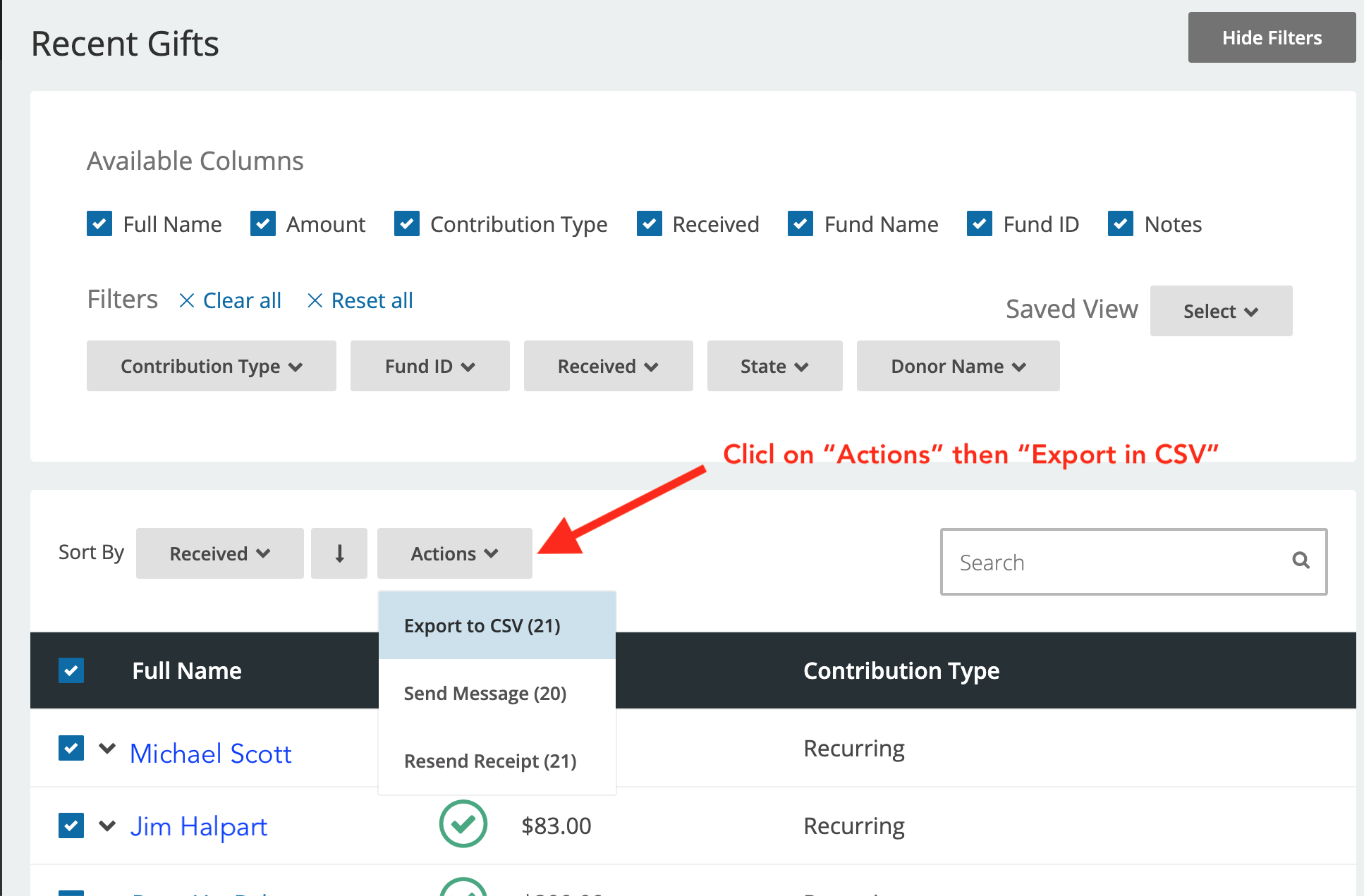Screen dimensions: 1364x896
Task: Open the Contribution Type filter dropdown
Action: click(x=211, y=367)
